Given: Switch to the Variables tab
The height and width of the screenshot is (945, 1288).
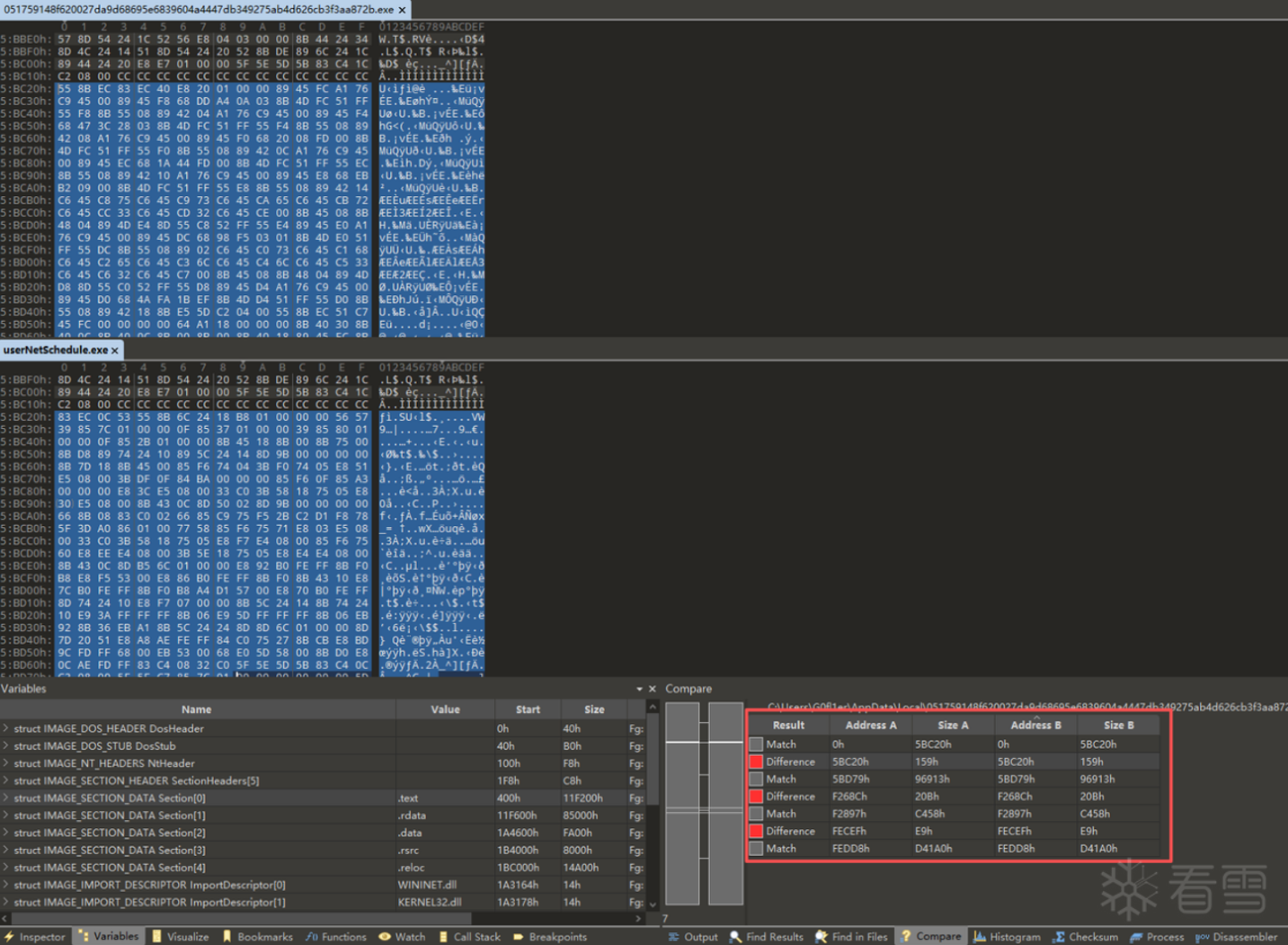Looking at the screenshot, I should pos(109,937).
